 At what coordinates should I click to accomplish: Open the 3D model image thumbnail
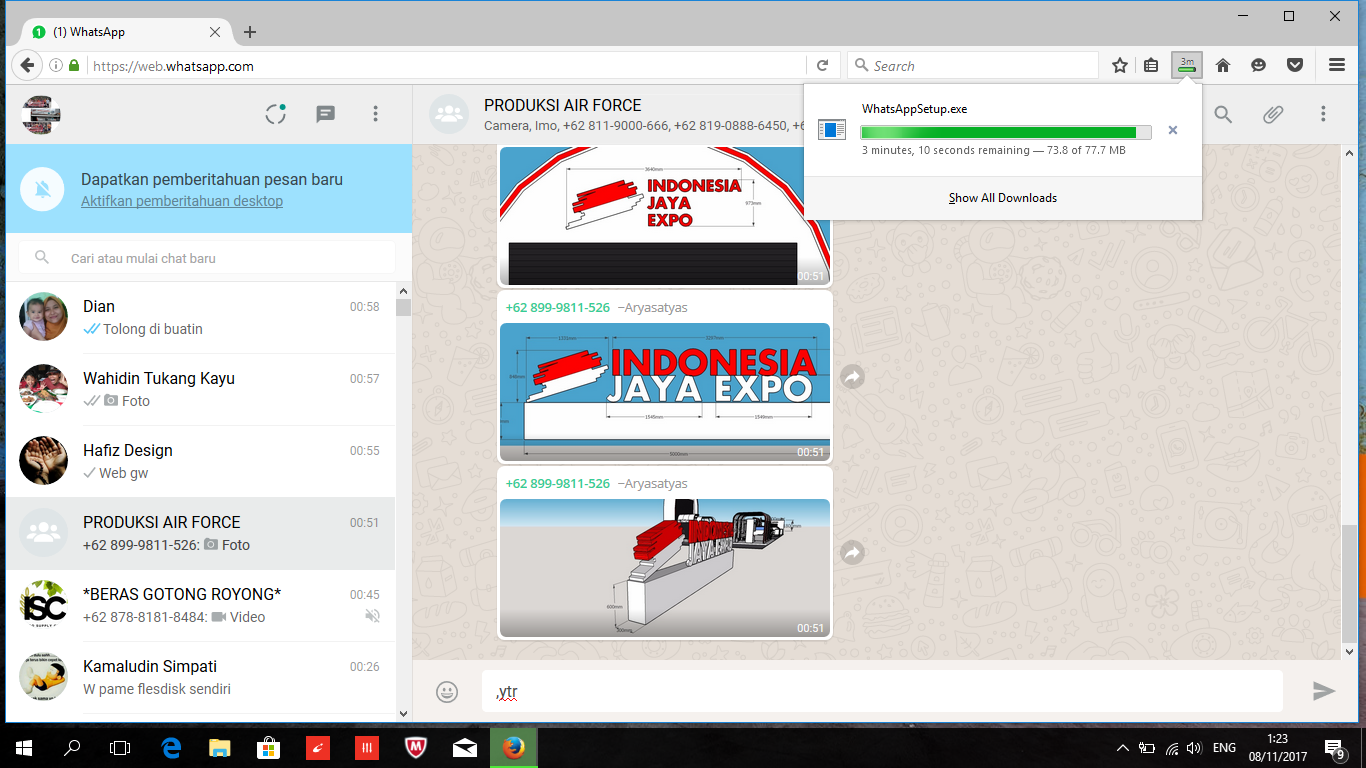tap(665, 568)
